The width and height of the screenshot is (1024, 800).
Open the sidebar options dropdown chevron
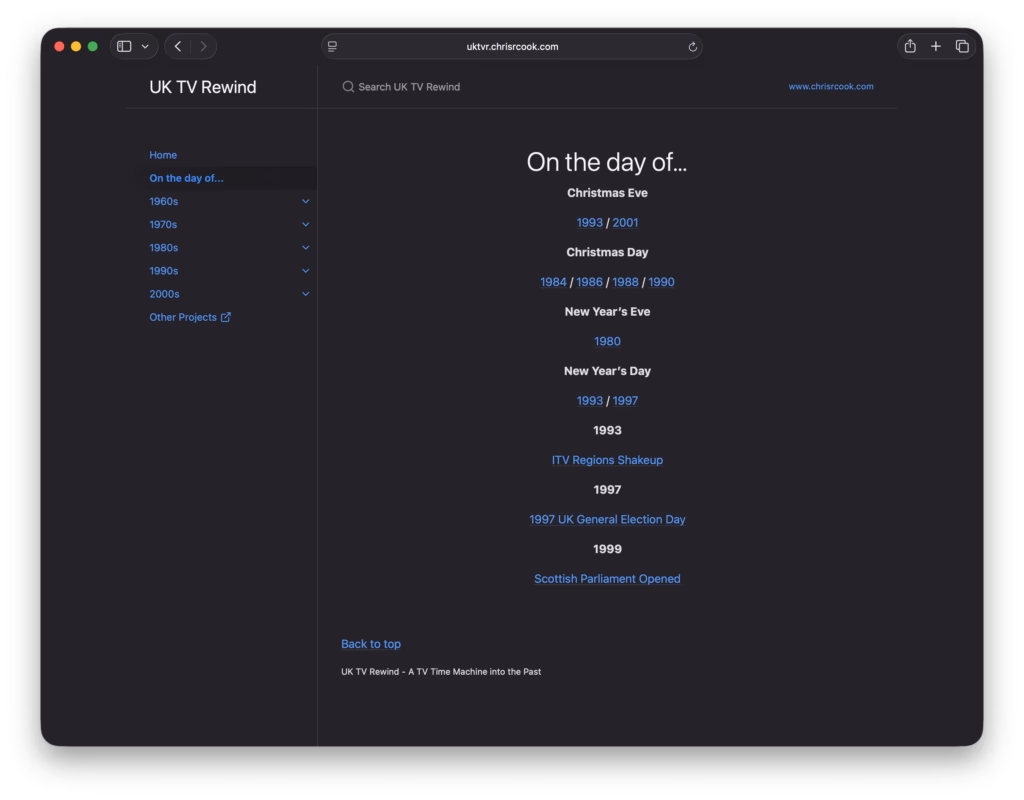[x=145, y=46]
